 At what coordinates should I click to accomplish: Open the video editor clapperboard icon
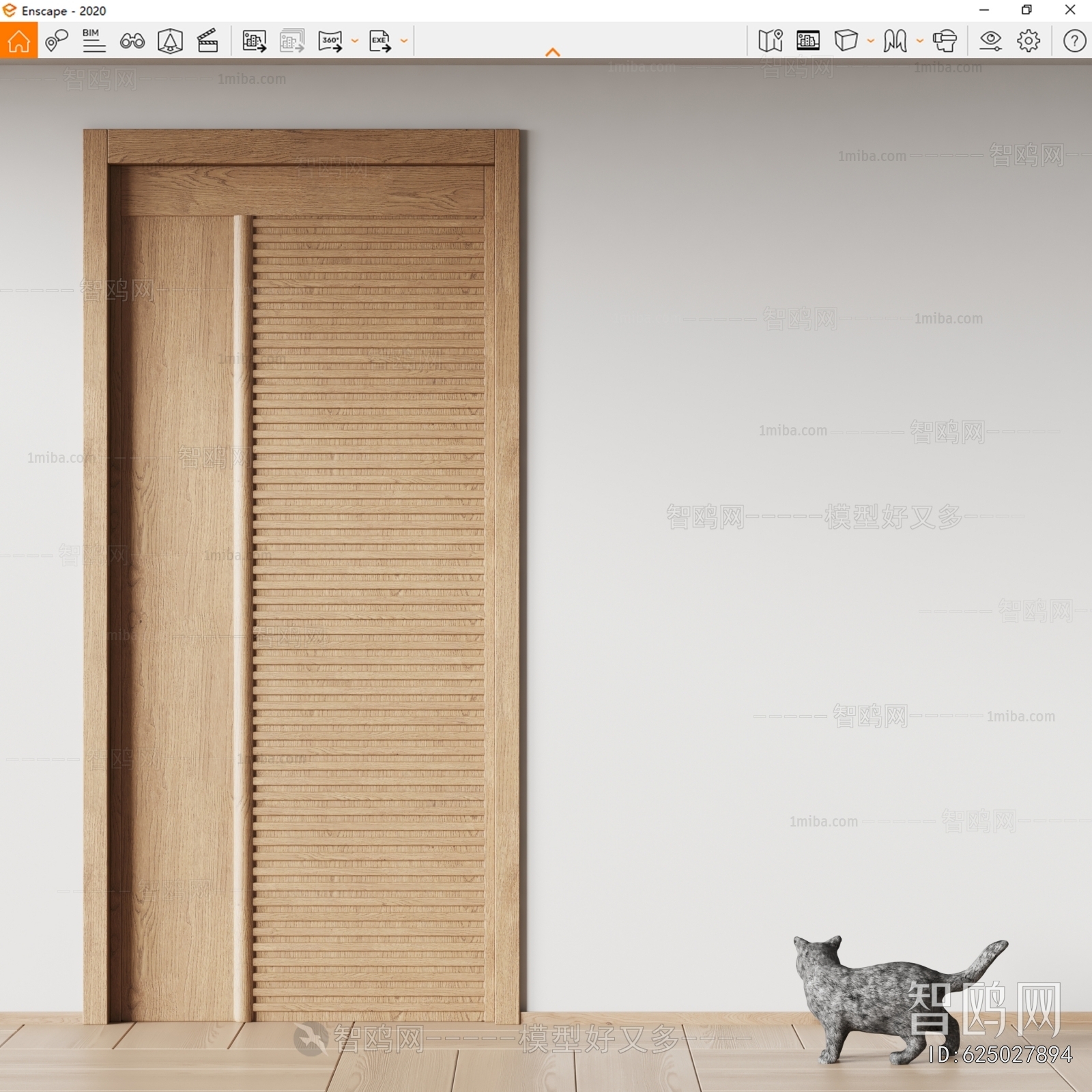207,41
